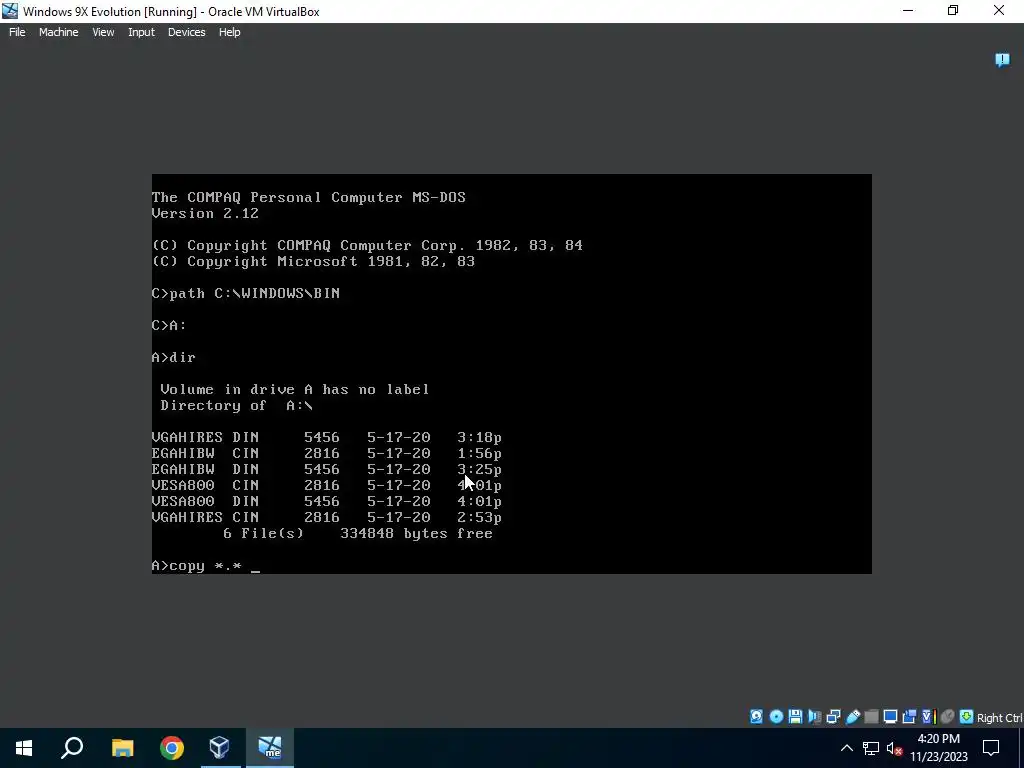
Task: Open the Help menu
Action: pos(229,32)
